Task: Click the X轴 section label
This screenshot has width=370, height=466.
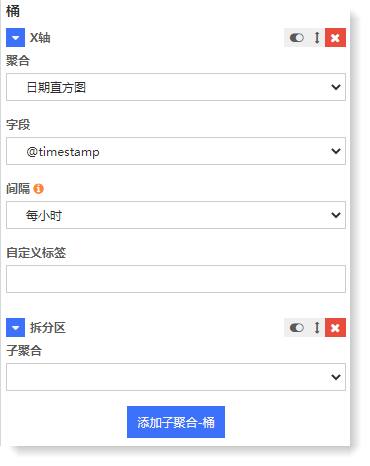Action: [x=40, y=38]
